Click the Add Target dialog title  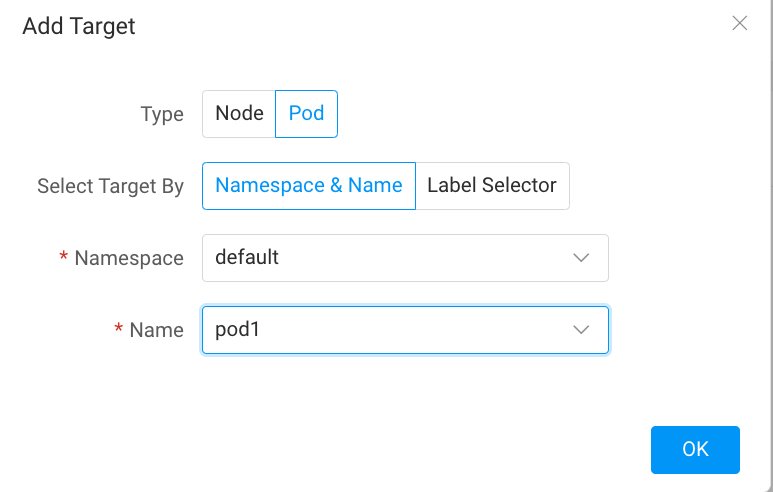coord(79,26)
